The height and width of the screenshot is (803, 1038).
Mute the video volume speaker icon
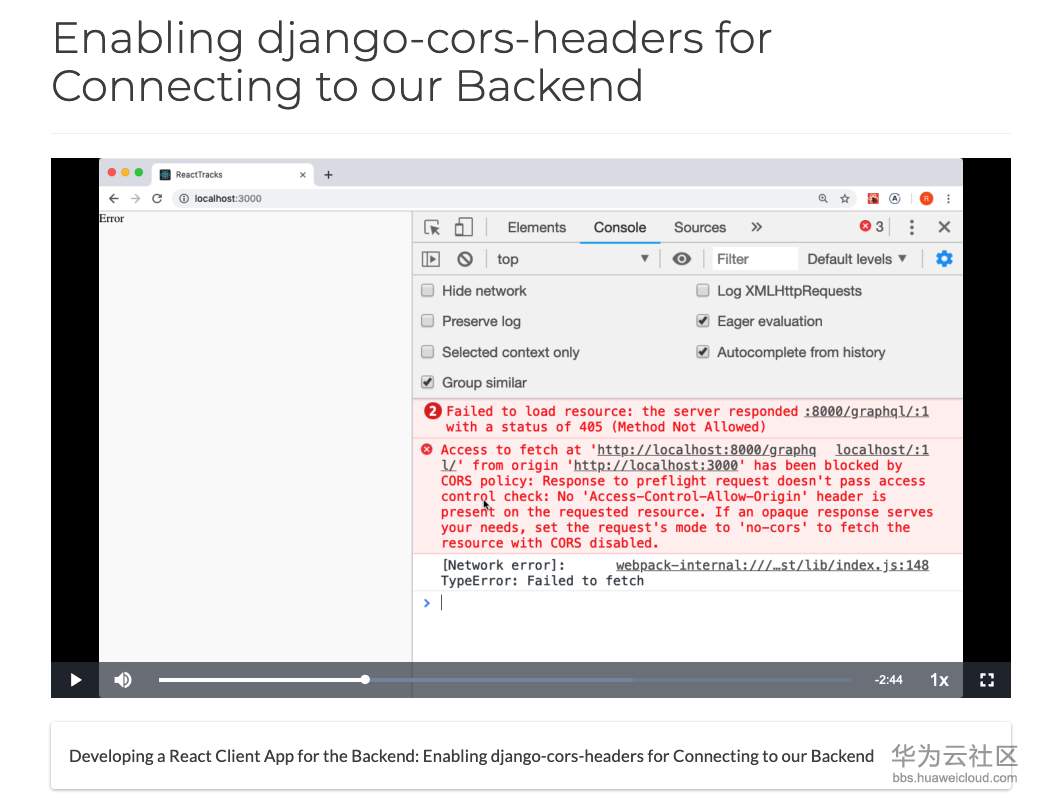tap(122, 680)
